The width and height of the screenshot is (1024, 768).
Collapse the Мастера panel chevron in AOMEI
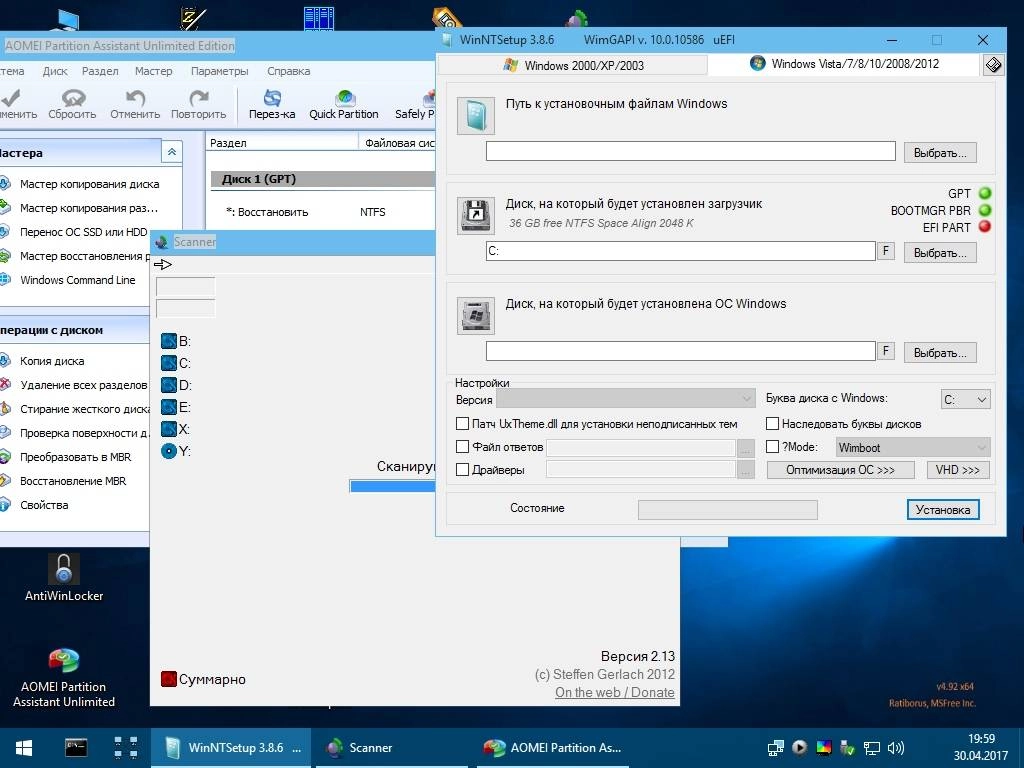click(172, 152)
